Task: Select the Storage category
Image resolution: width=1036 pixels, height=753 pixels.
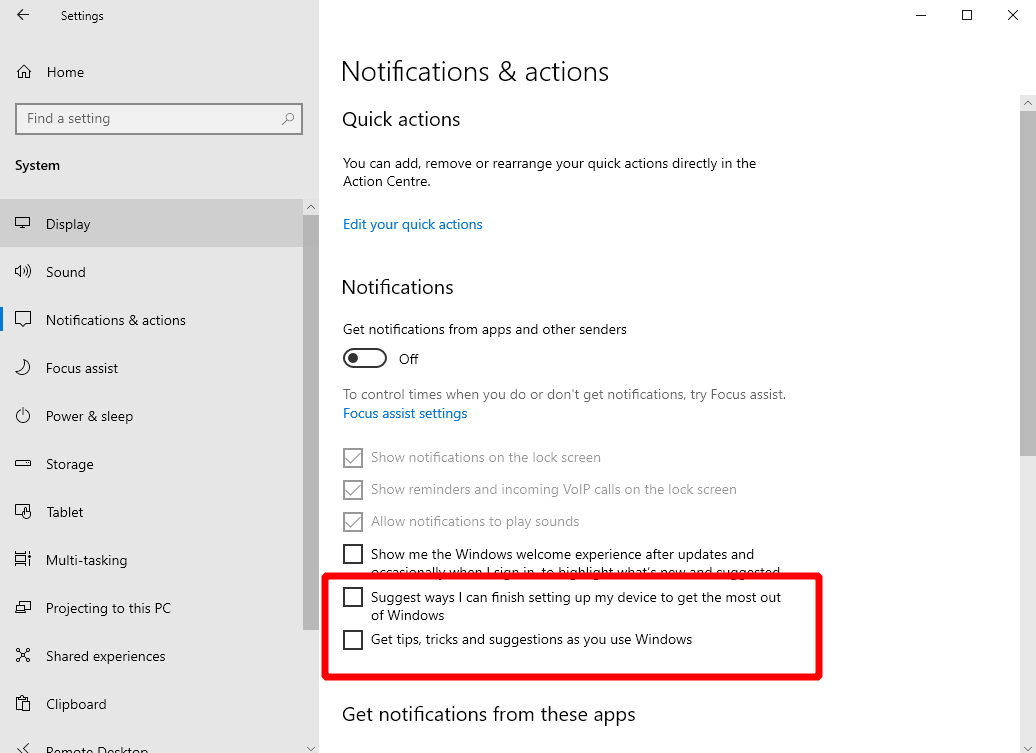Action: (x=151, y=464)
